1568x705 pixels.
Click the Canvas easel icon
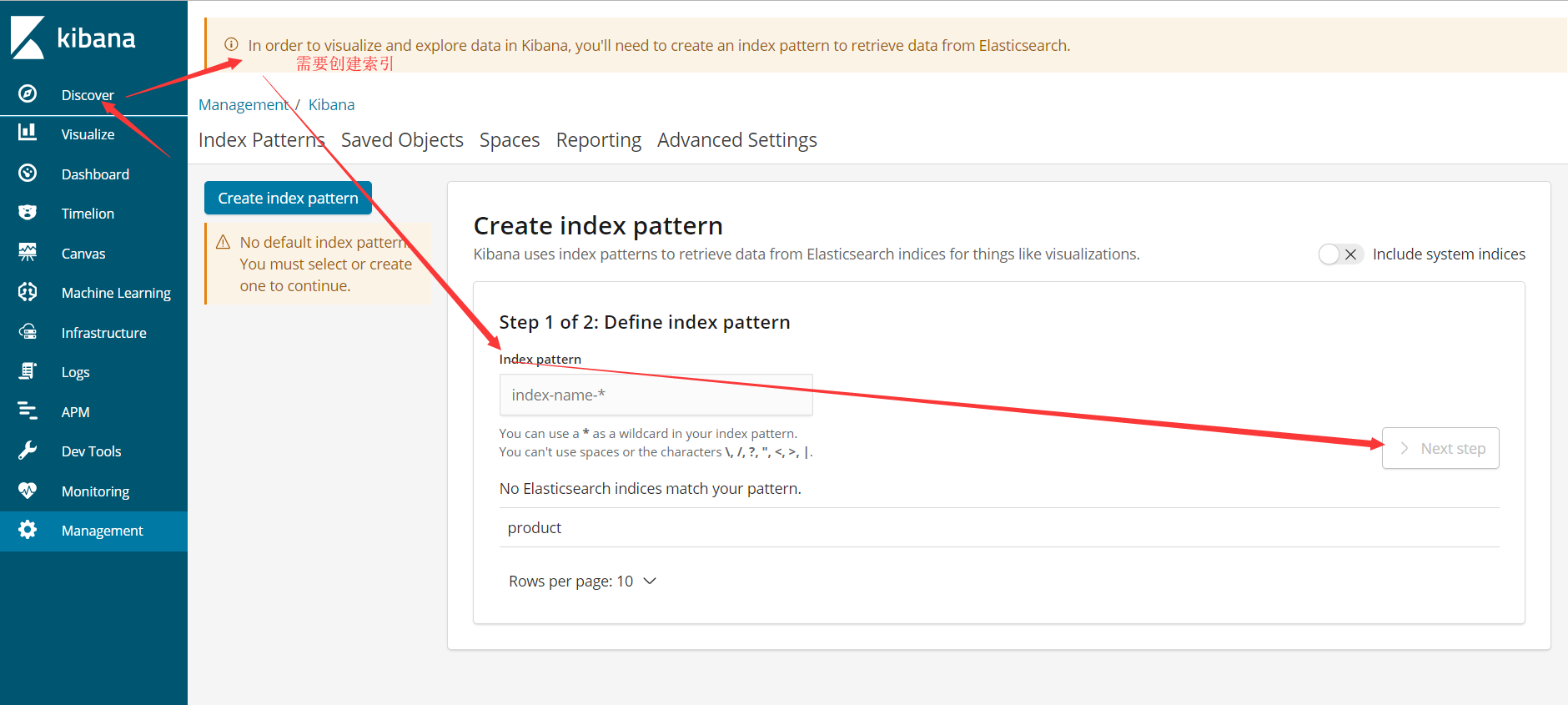tap(28, 252)
